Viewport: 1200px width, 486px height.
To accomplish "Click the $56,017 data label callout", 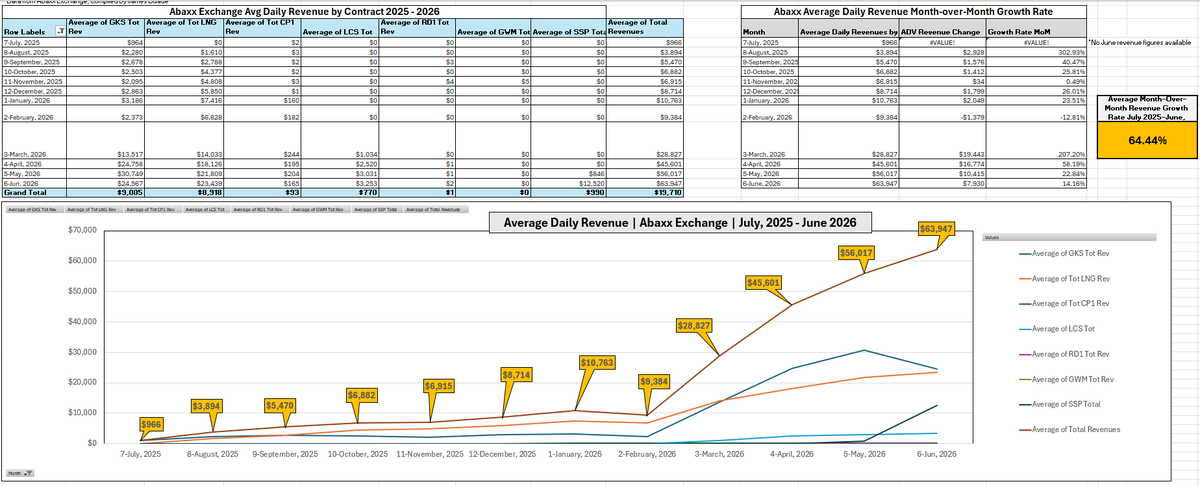I will [x=857, y=252].
